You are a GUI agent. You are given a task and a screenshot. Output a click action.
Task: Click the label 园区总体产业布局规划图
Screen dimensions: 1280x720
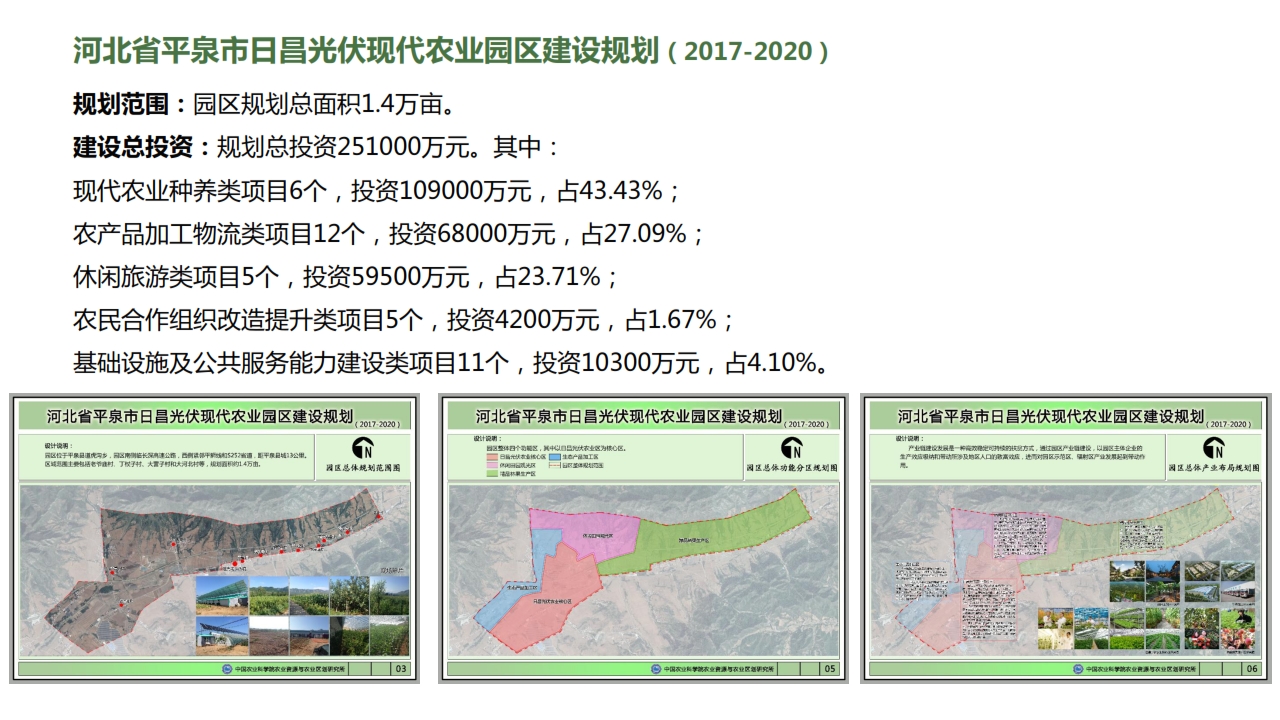click(x=1214, y=467)
